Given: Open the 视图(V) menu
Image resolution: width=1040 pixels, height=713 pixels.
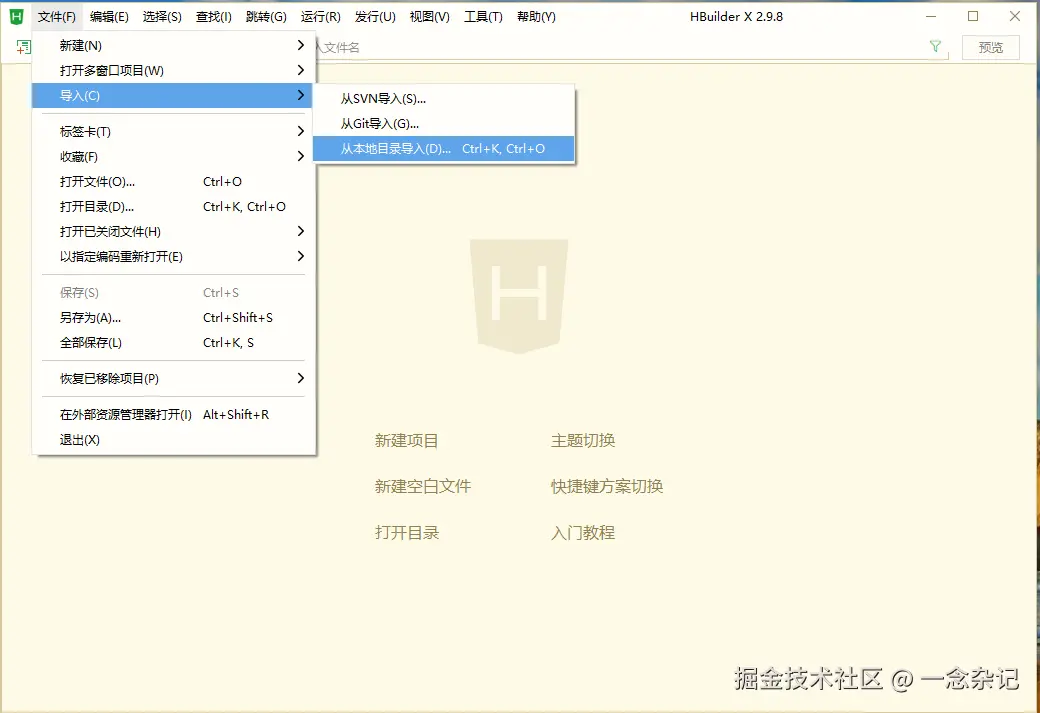Looking at the screenshot, I should pos(429,17).
